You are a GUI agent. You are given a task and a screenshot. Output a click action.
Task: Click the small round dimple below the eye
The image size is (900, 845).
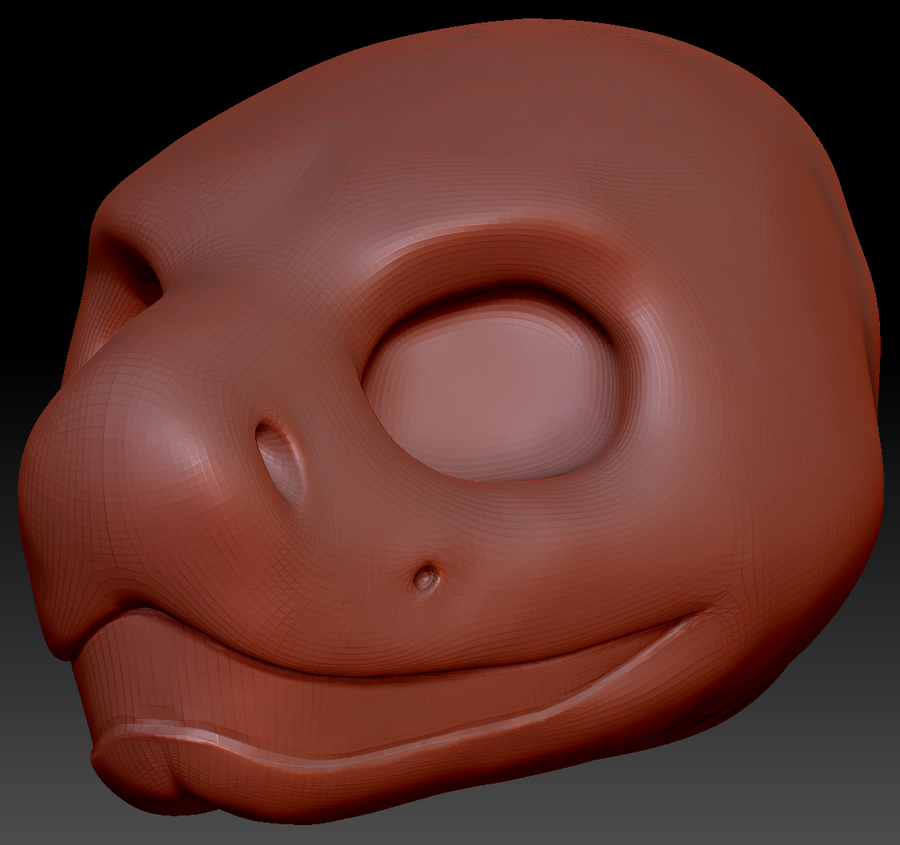pos(426,577)
